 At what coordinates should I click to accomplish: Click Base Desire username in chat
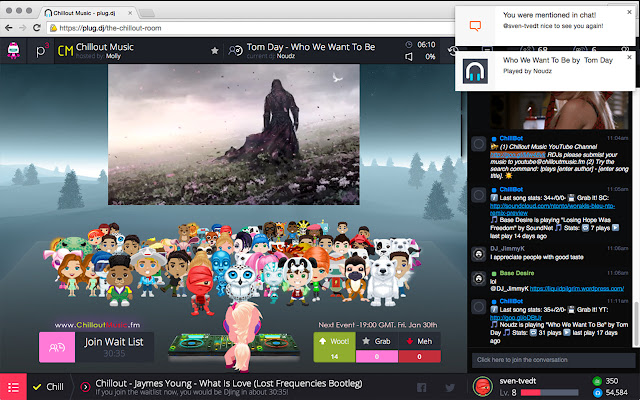pos(517,273)
